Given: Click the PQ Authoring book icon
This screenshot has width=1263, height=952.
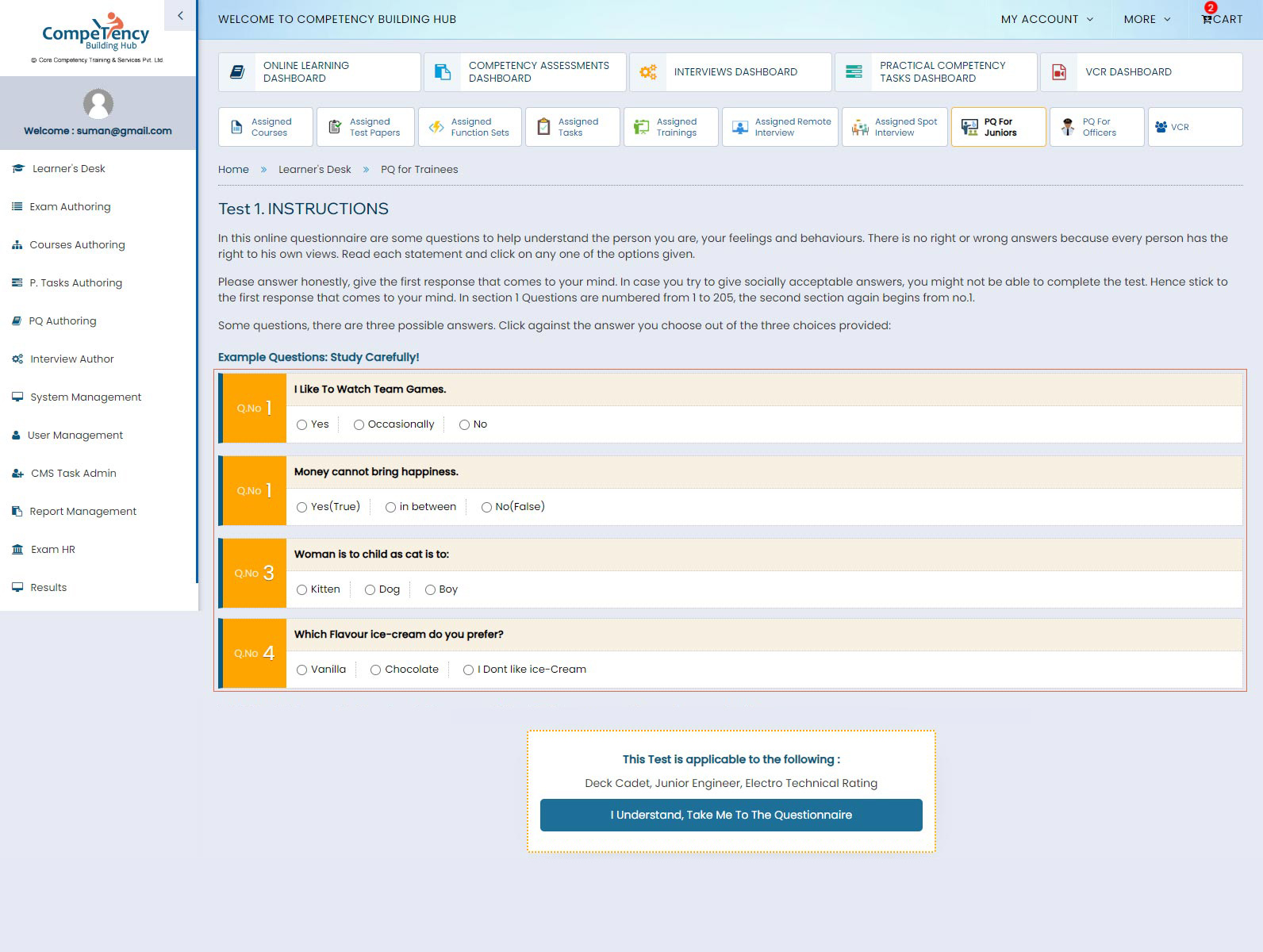Looking at the screenshot, I should pyautogui.click(x=17, y=321).
